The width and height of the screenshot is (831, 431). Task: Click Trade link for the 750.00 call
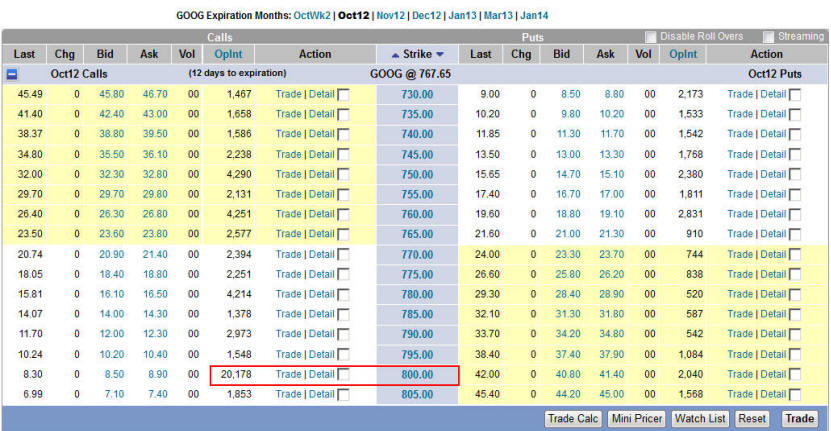point(288,175)
